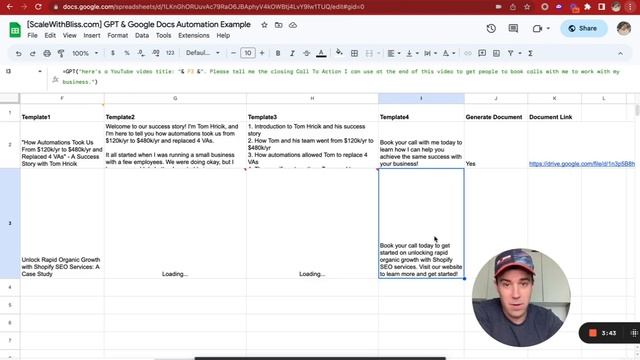Open the fill color picker
Image resolution: width=640 pixels, height=360 pixels.
(x=339, y=52)
